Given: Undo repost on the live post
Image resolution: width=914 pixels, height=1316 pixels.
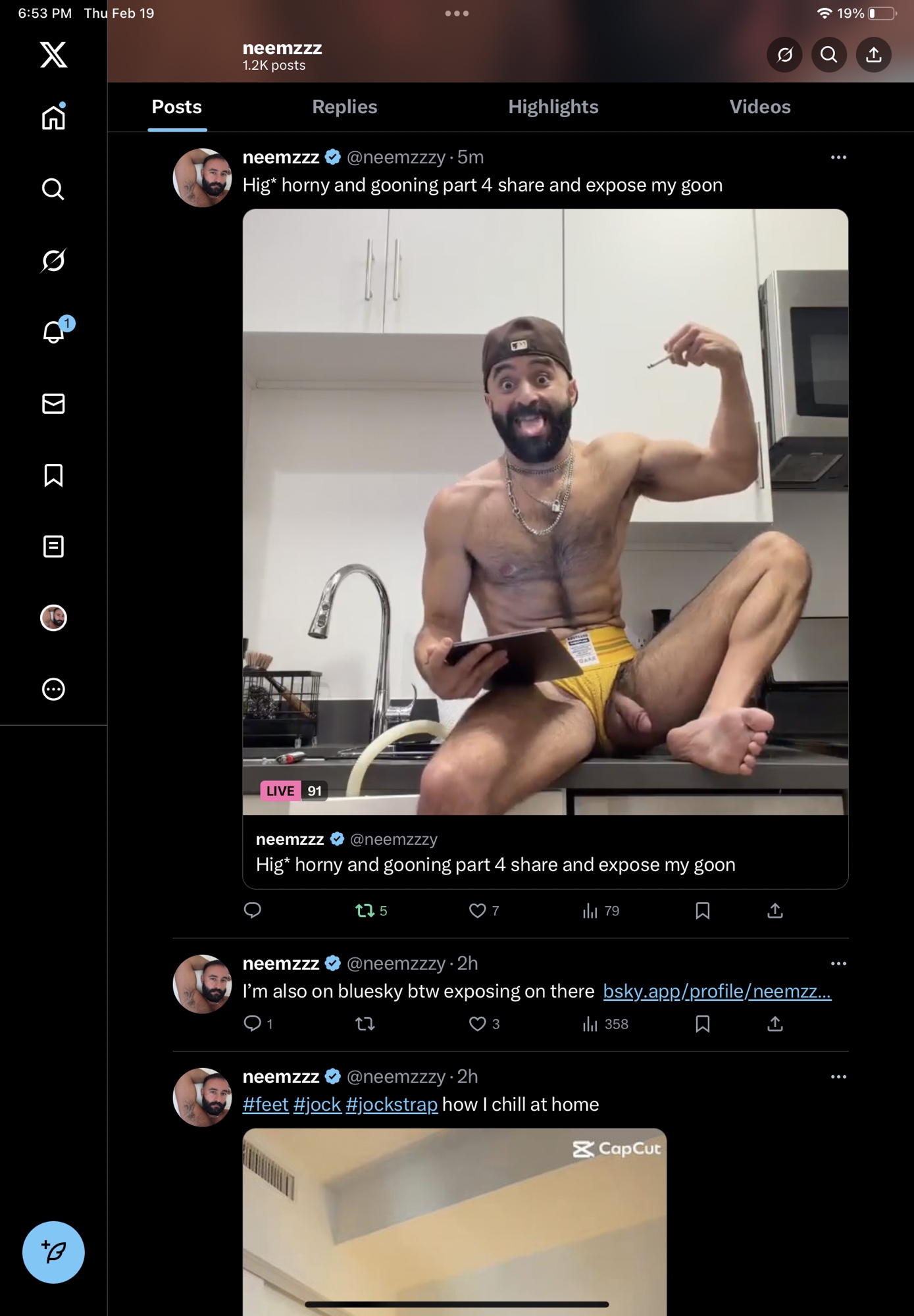Looking at the screenshot, I should (365, 911).
